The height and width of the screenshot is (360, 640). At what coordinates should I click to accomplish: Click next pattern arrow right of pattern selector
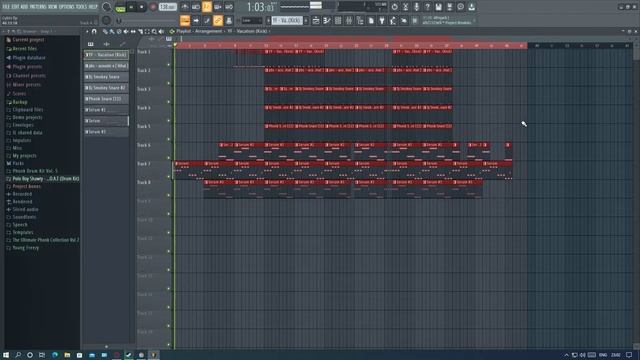coord(306,20)
